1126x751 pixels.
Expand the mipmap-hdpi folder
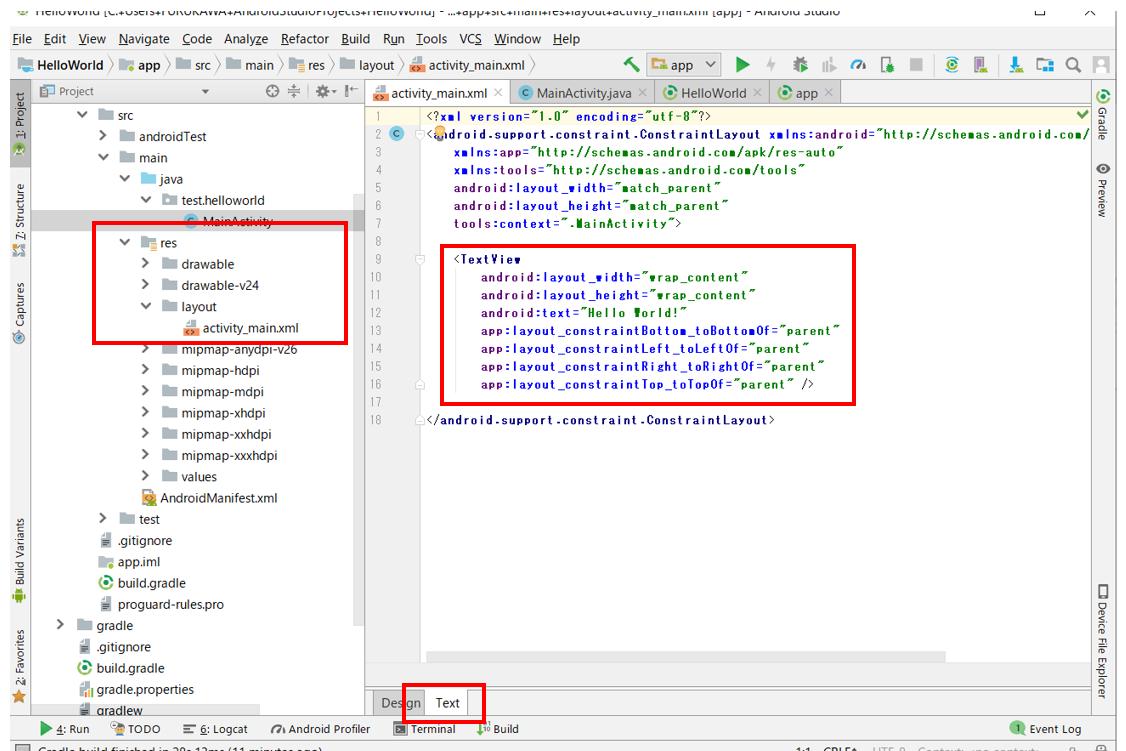pos(146,370)
